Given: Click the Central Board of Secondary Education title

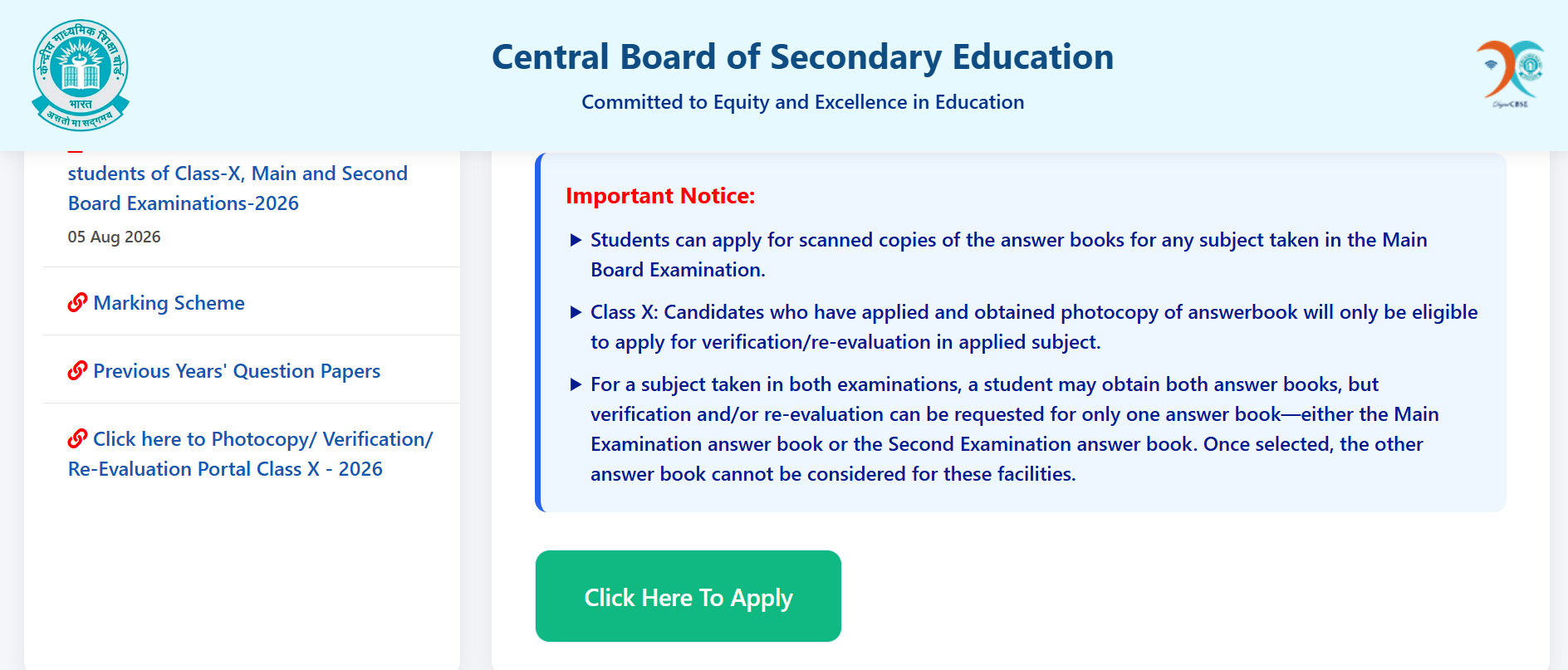Looking at the screenshot, I should click(x=802, y=57).
